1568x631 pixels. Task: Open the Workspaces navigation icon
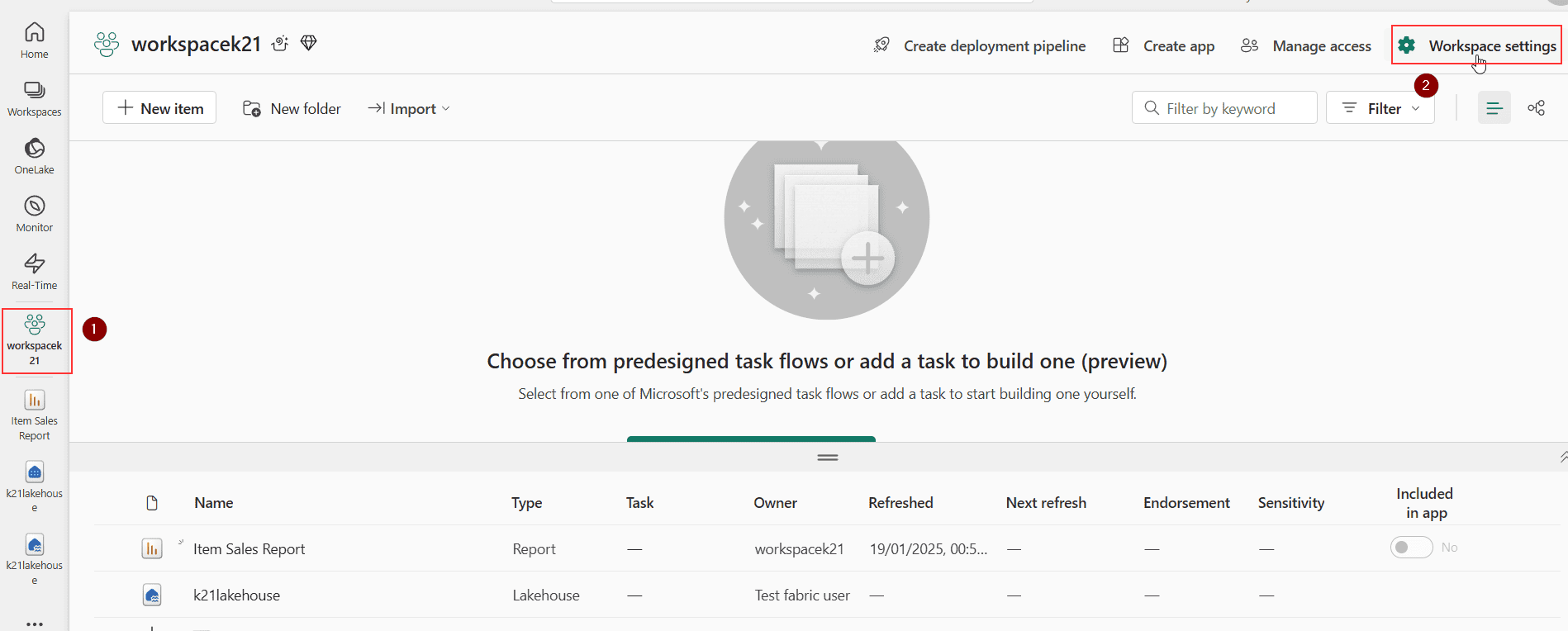point(34,98)
